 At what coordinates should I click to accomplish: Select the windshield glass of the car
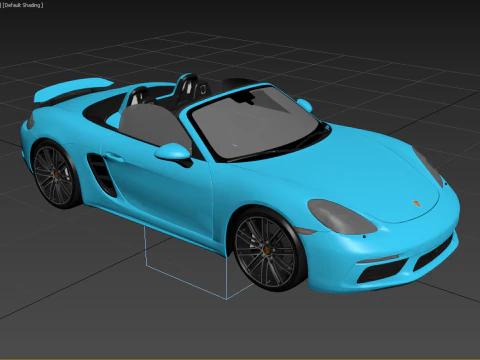pos(254,123)
